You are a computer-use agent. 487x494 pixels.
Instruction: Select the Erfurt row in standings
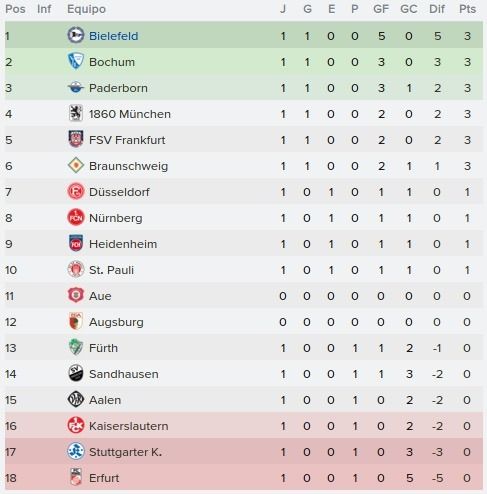pos(244,478)
